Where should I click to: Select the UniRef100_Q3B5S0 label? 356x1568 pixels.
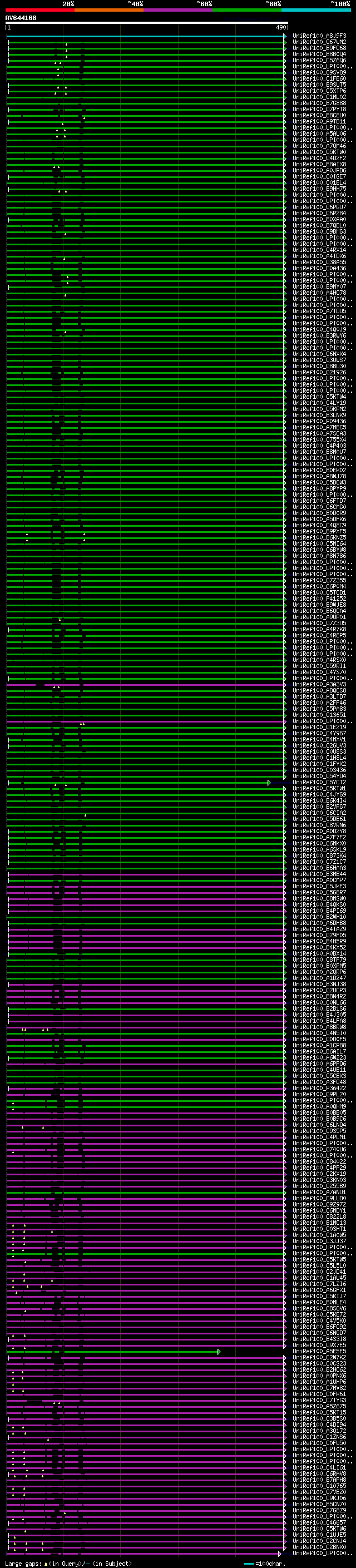click(x=319, y=1418)
